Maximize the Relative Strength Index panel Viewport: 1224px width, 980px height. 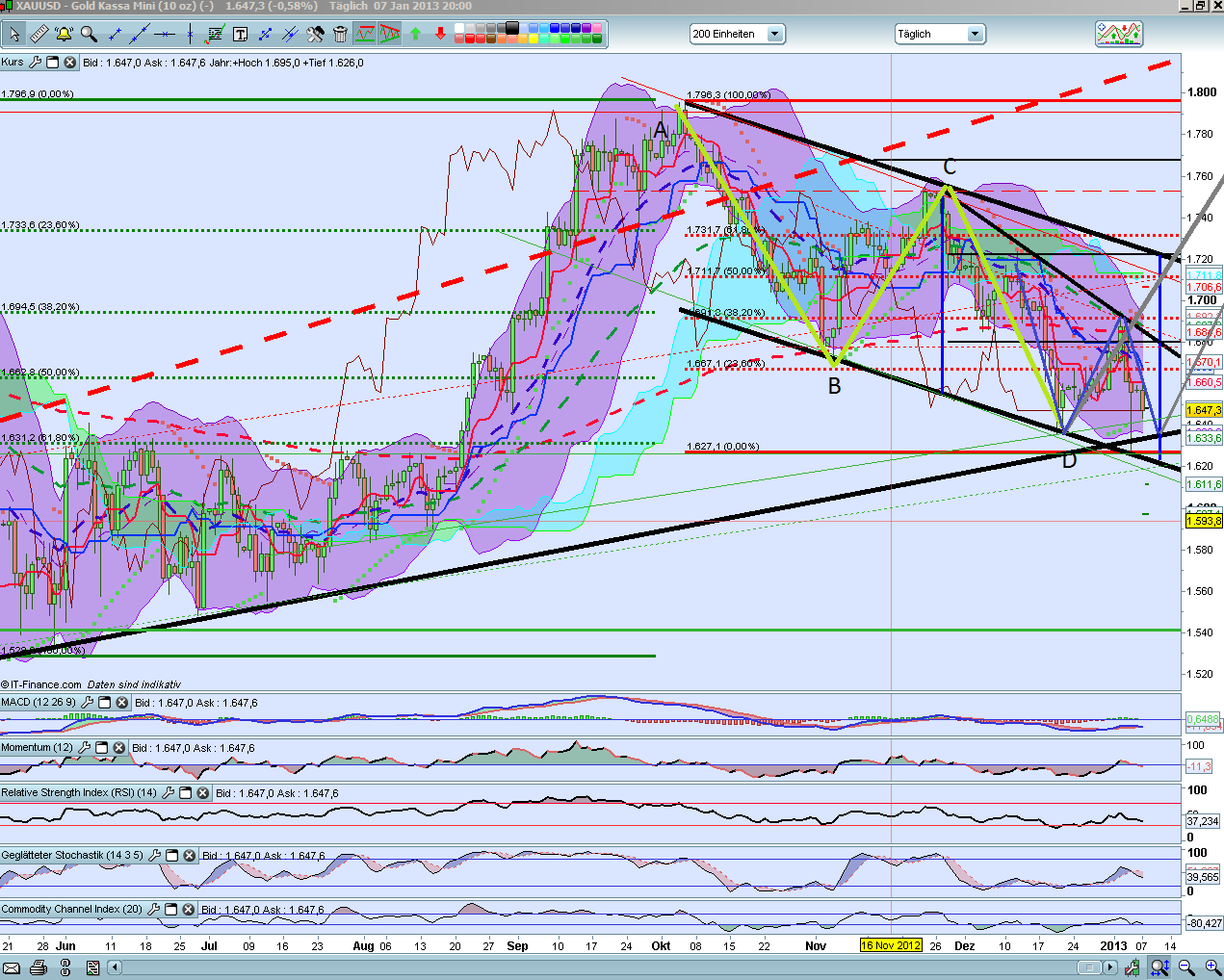(x=186, y=793)
